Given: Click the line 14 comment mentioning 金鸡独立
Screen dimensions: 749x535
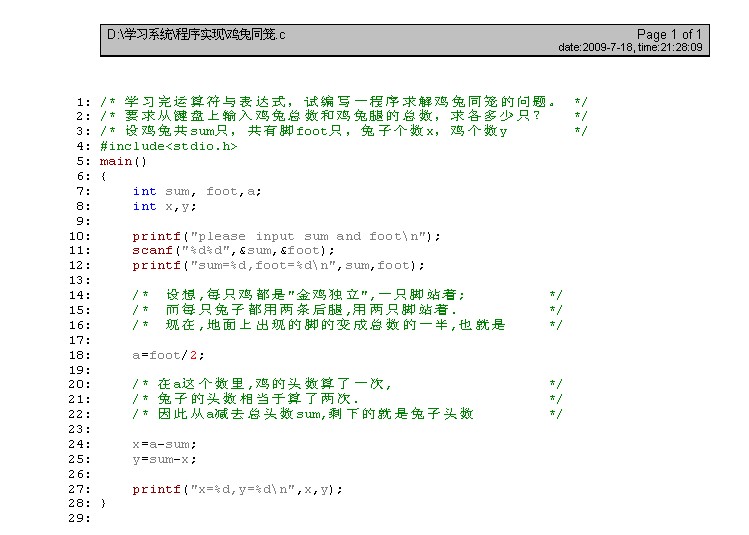Looking at the screenshot, I should point(347,295).
